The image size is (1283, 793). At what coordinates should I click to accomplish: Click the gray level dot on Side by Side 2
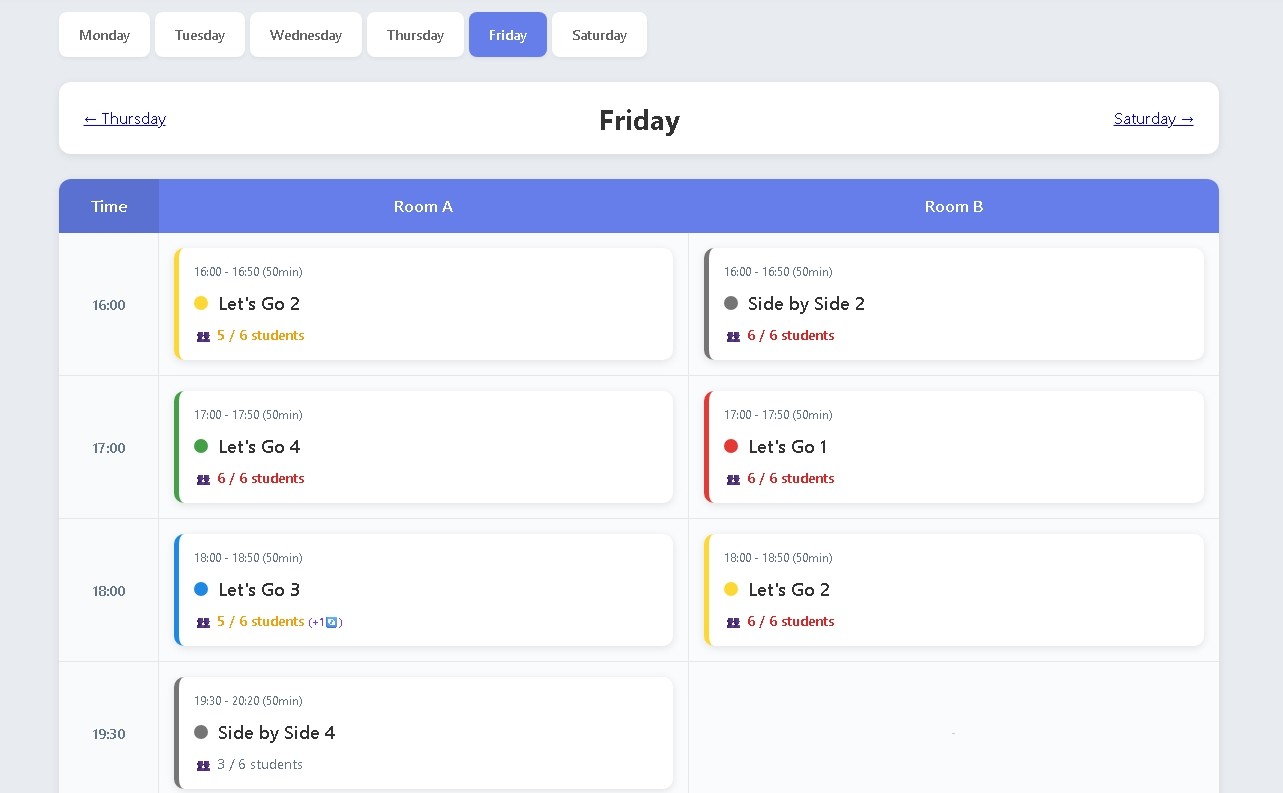[x=731, y=303]
